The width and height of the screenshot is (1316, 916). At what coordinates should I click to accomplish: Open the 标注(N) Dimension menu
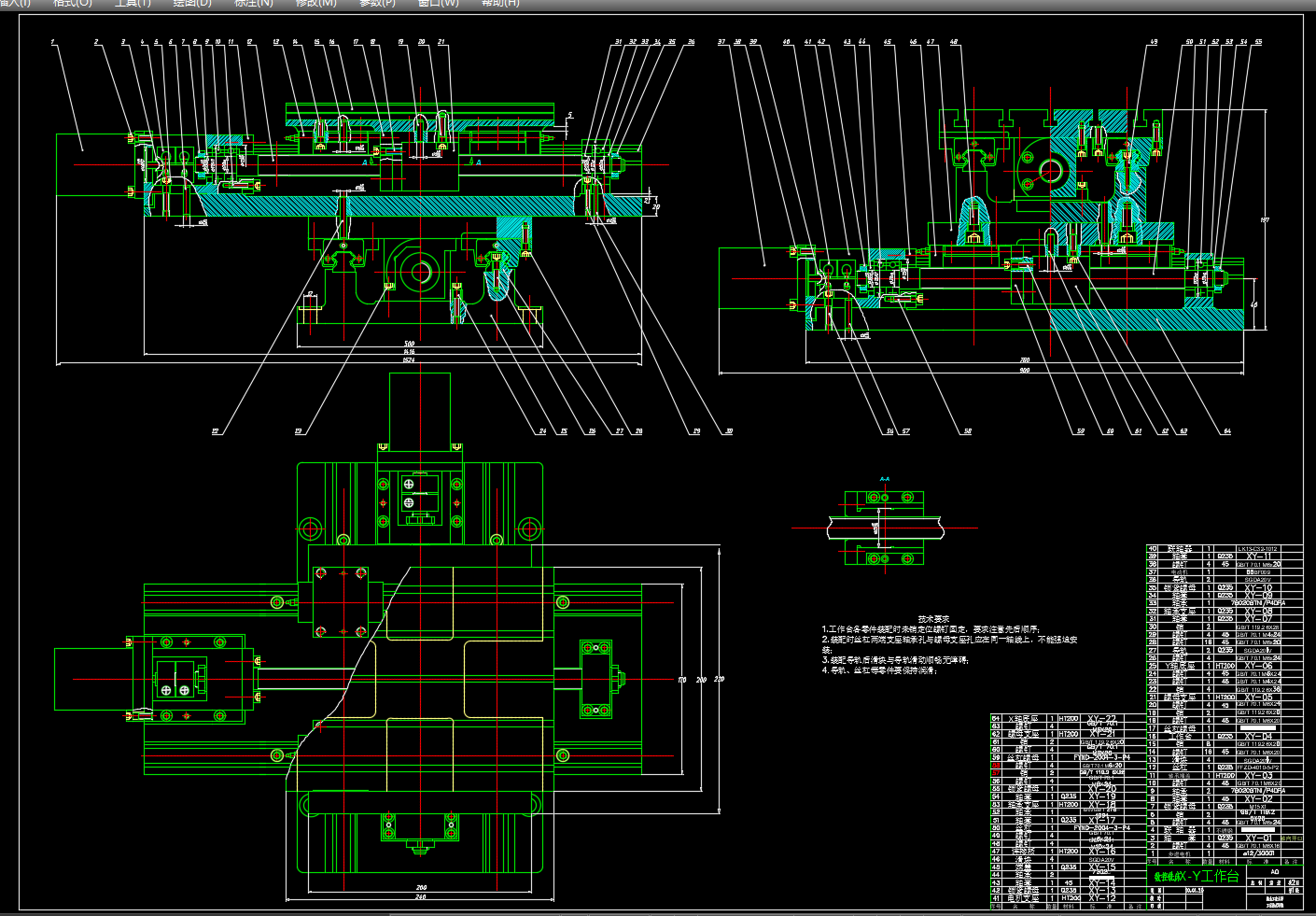click(x=253, y=4)
